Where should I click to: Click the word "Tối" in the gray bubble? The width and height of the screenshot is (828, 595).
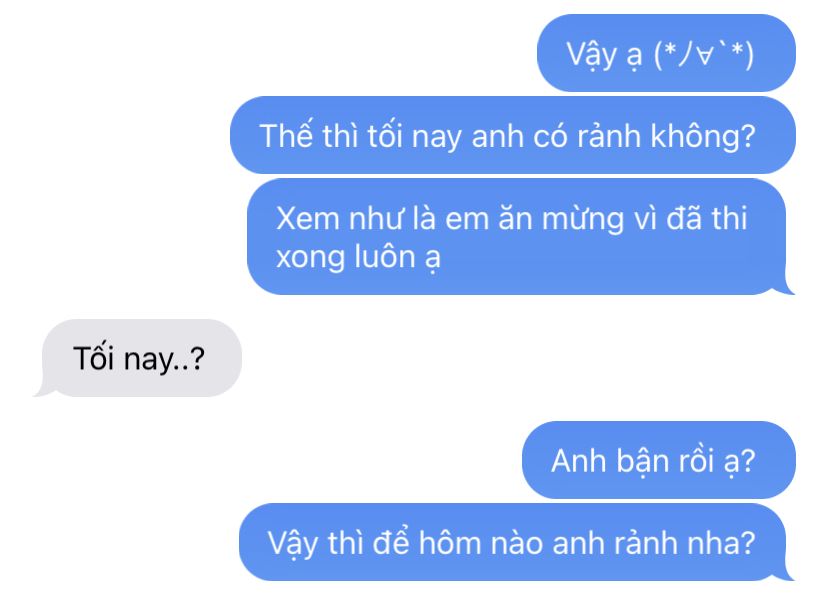tap(93, 358)
